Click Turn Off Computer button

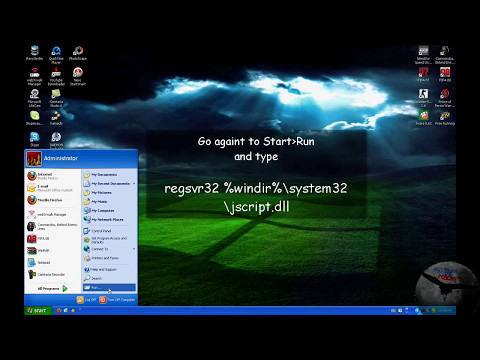coord(117,300)
